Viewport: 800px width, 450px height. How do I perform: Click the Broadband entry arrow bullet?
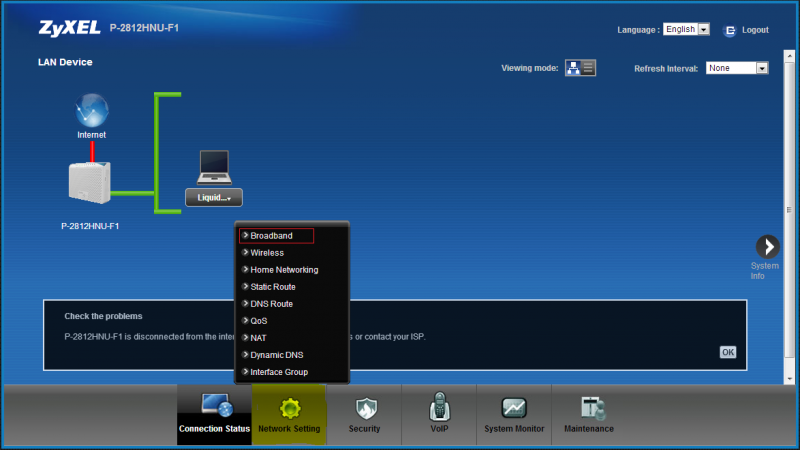tap(245, 235)
